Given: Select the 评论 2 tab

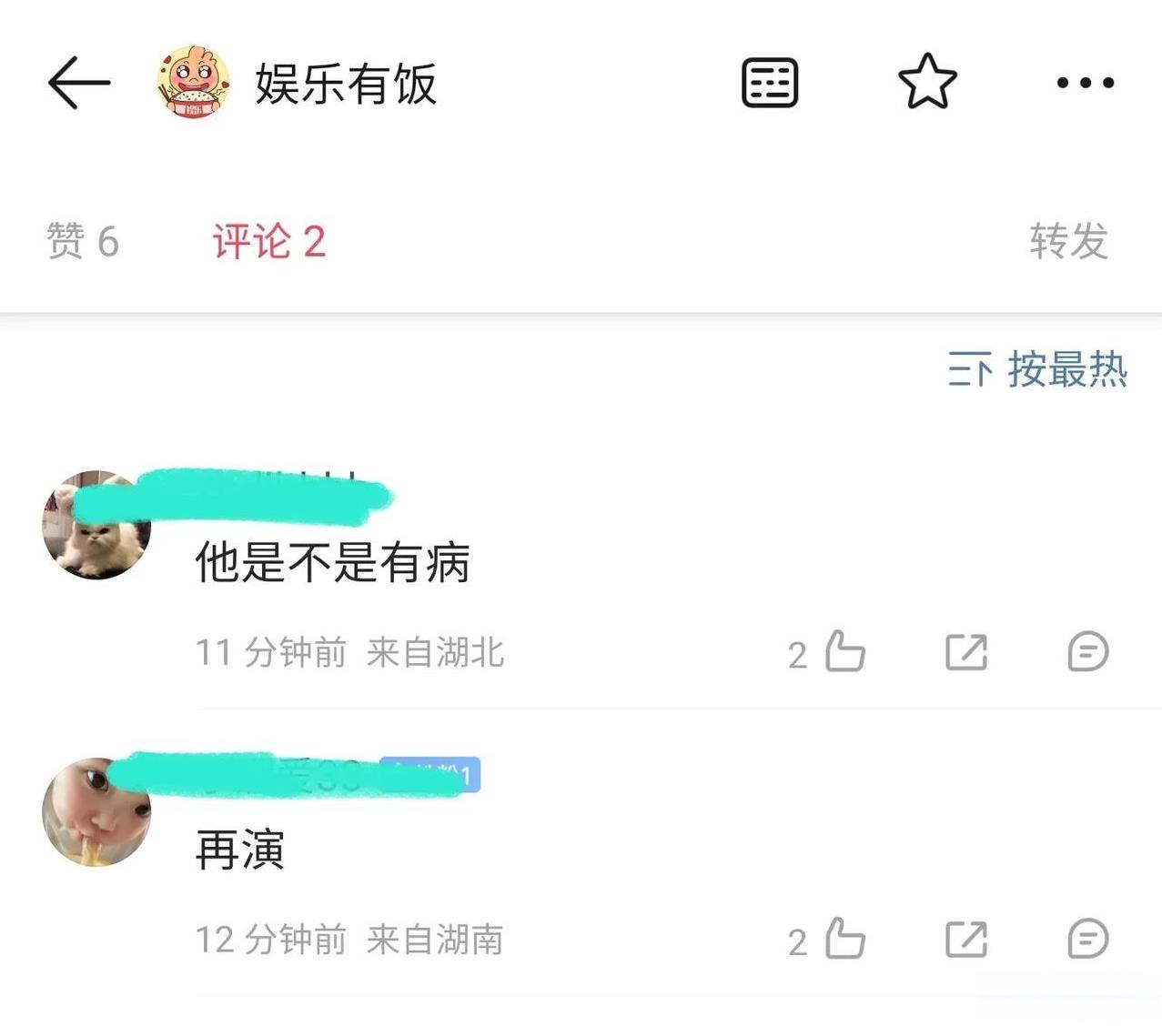Looking at the screenshot, I should click(269, 241).
